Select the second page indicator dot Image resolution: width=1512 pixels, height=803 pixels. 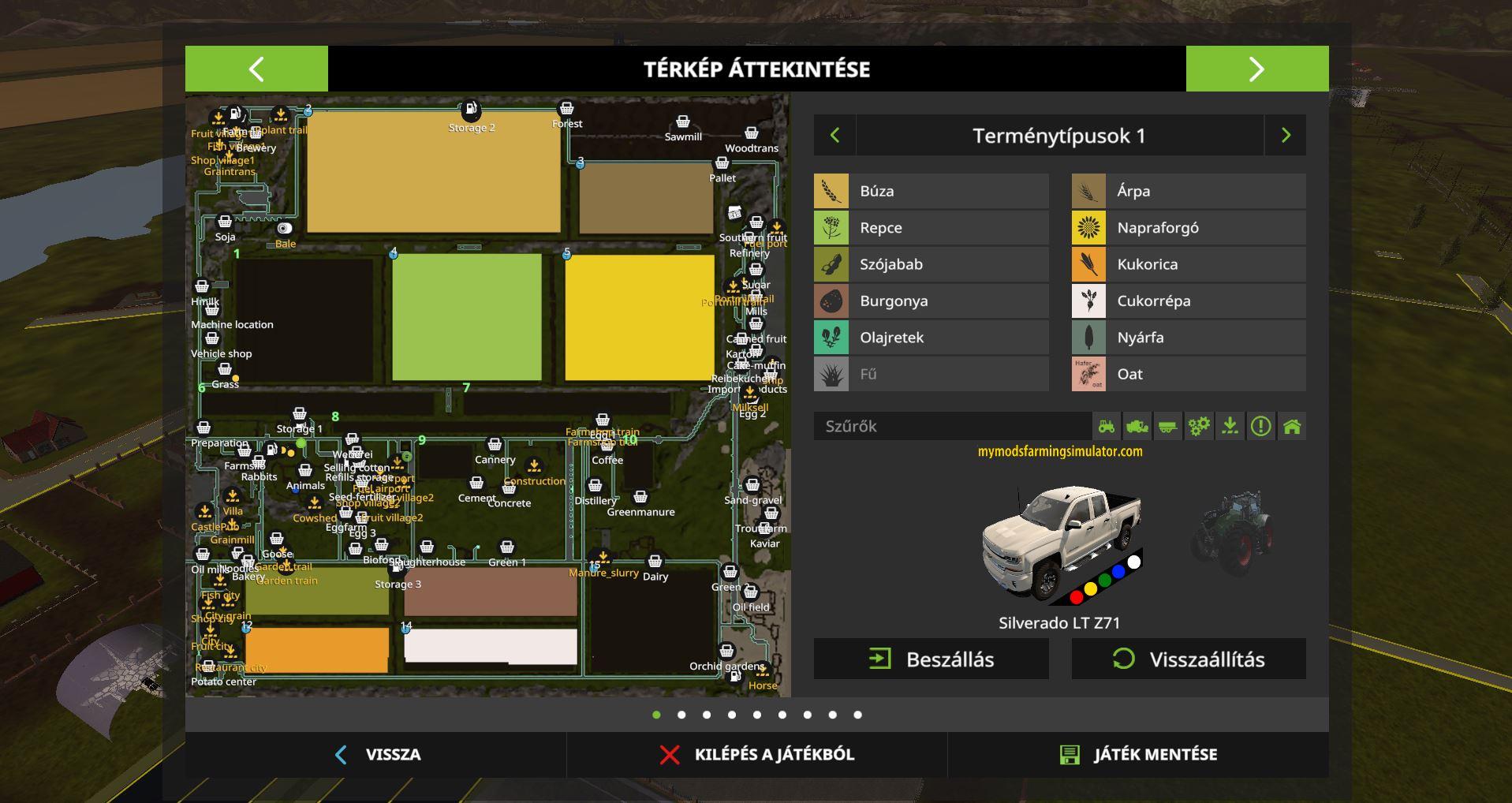[681, 715]
